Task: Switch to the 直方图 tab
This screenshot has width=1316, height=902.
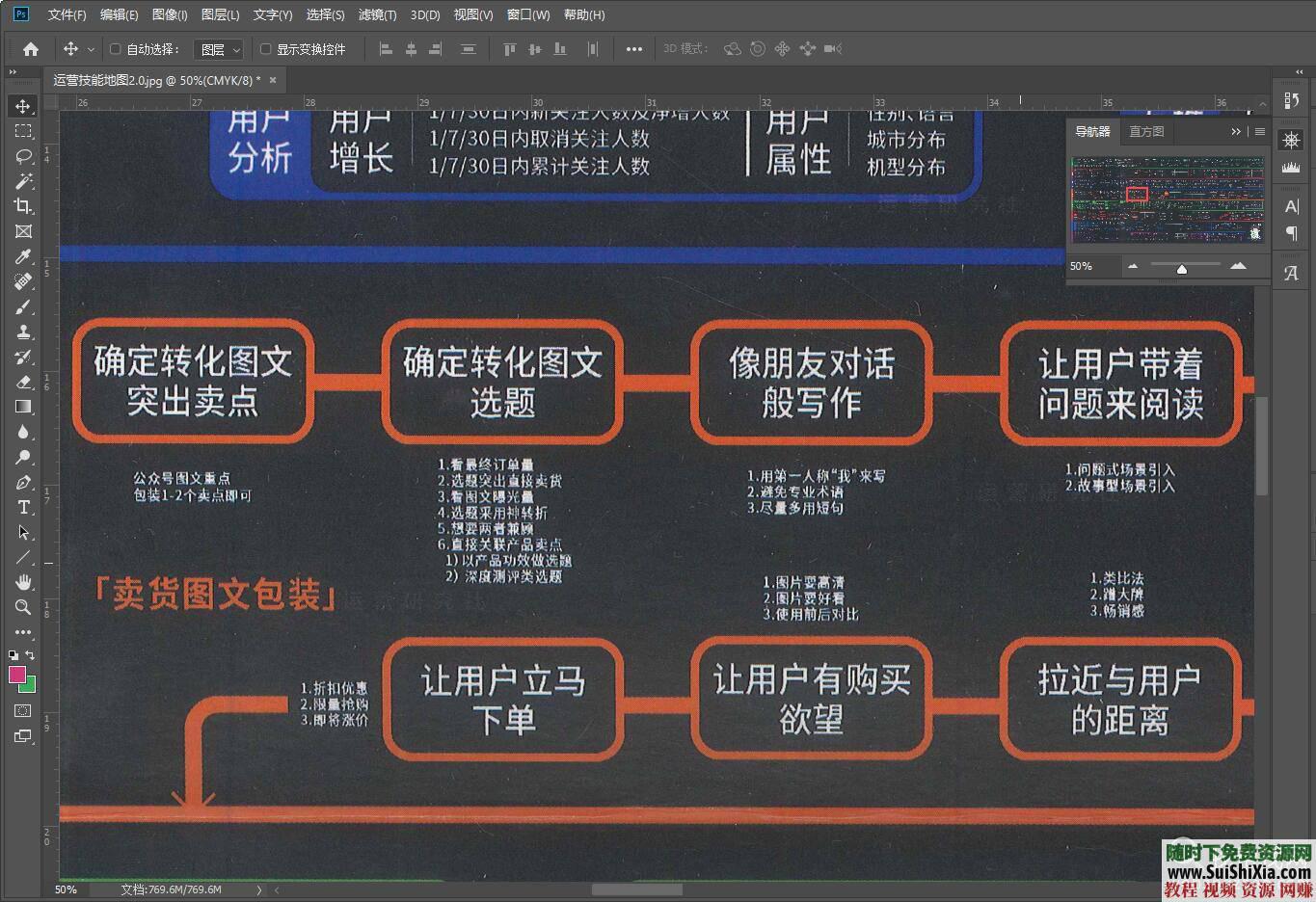Action: (x=1146, y=131)
